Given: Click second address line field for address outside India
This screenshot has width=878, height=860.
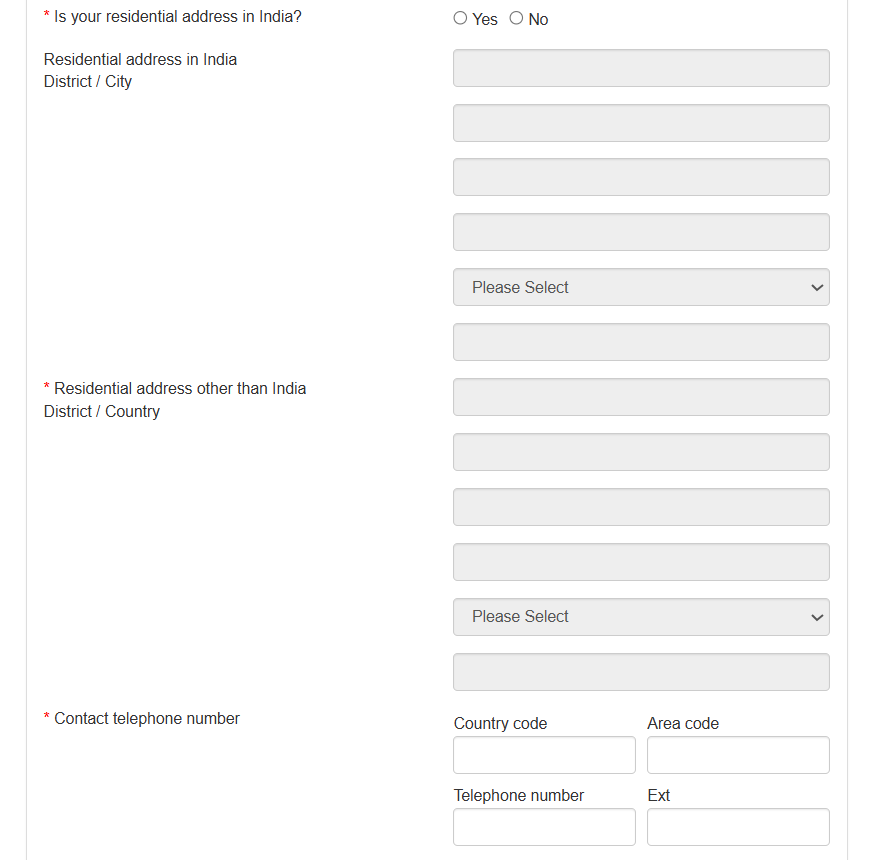Looking at the screenshot, I should click(x=641, y=452).
